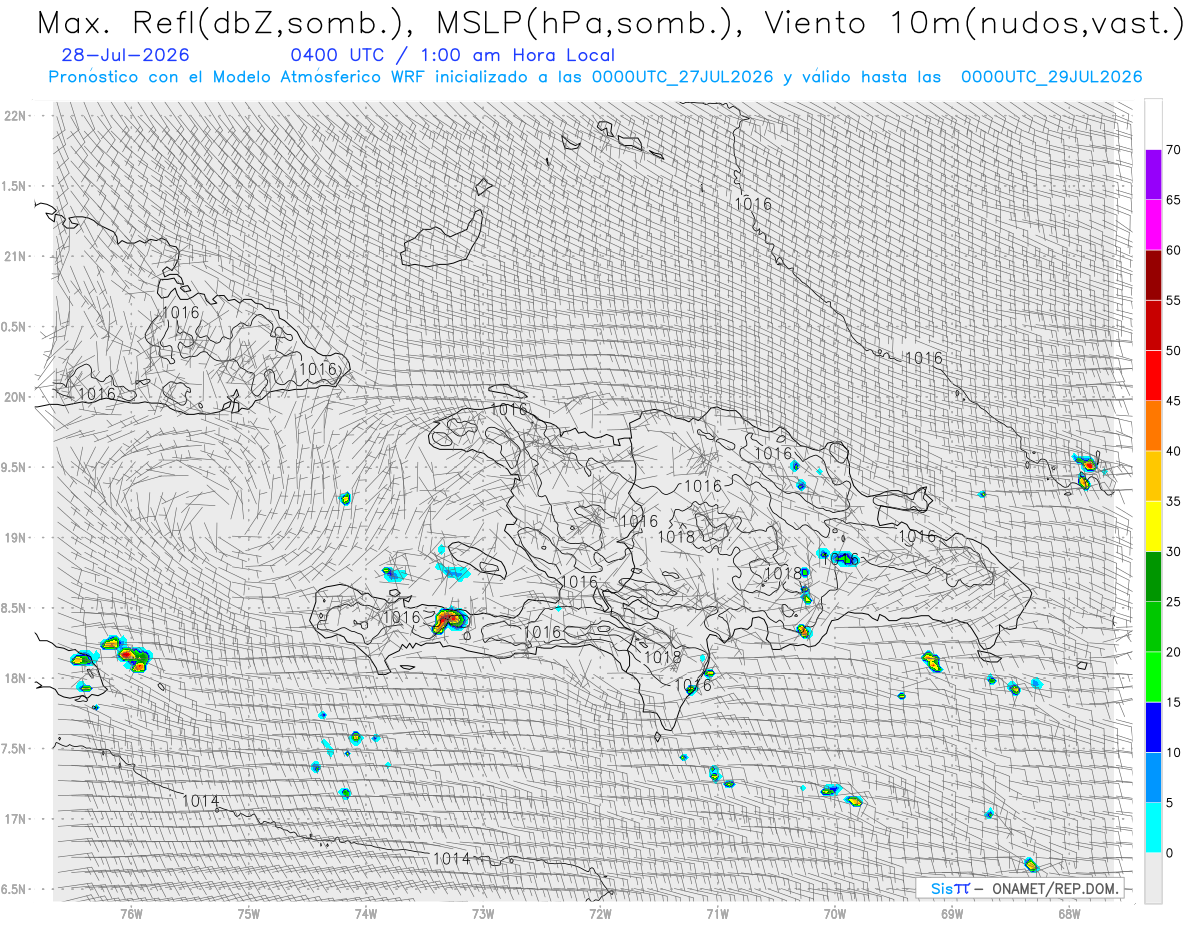
Task: Click the '21N' latitude label
Action: click(x=16, y=256)
